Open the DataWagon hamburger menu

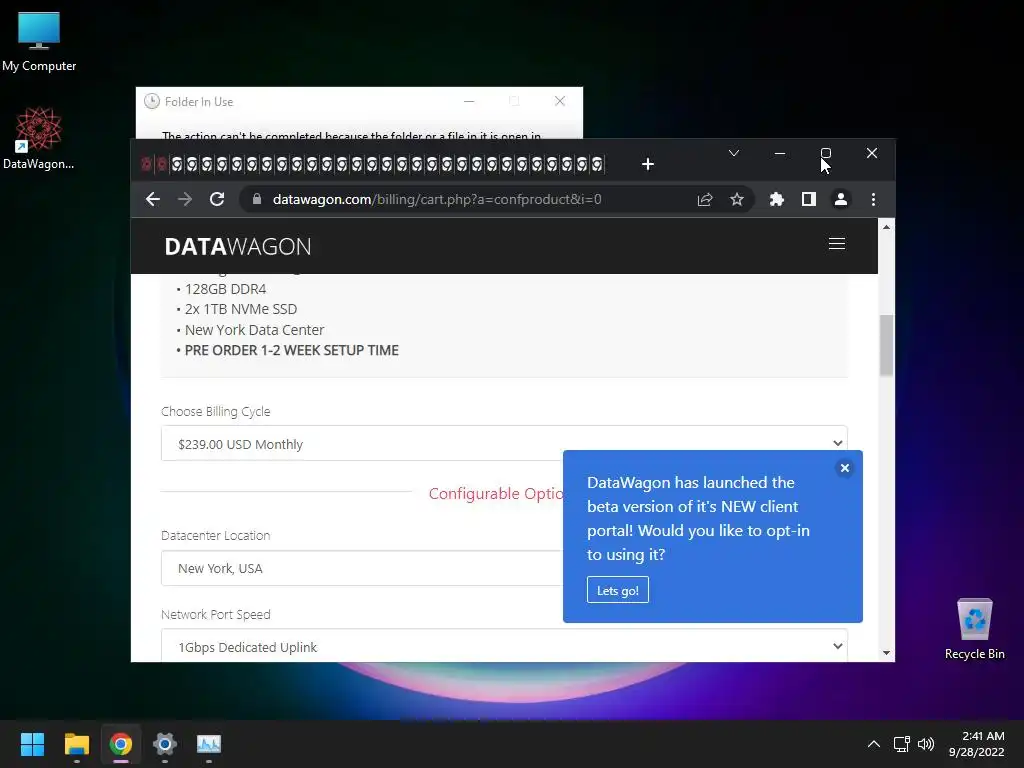pos(837,244)
